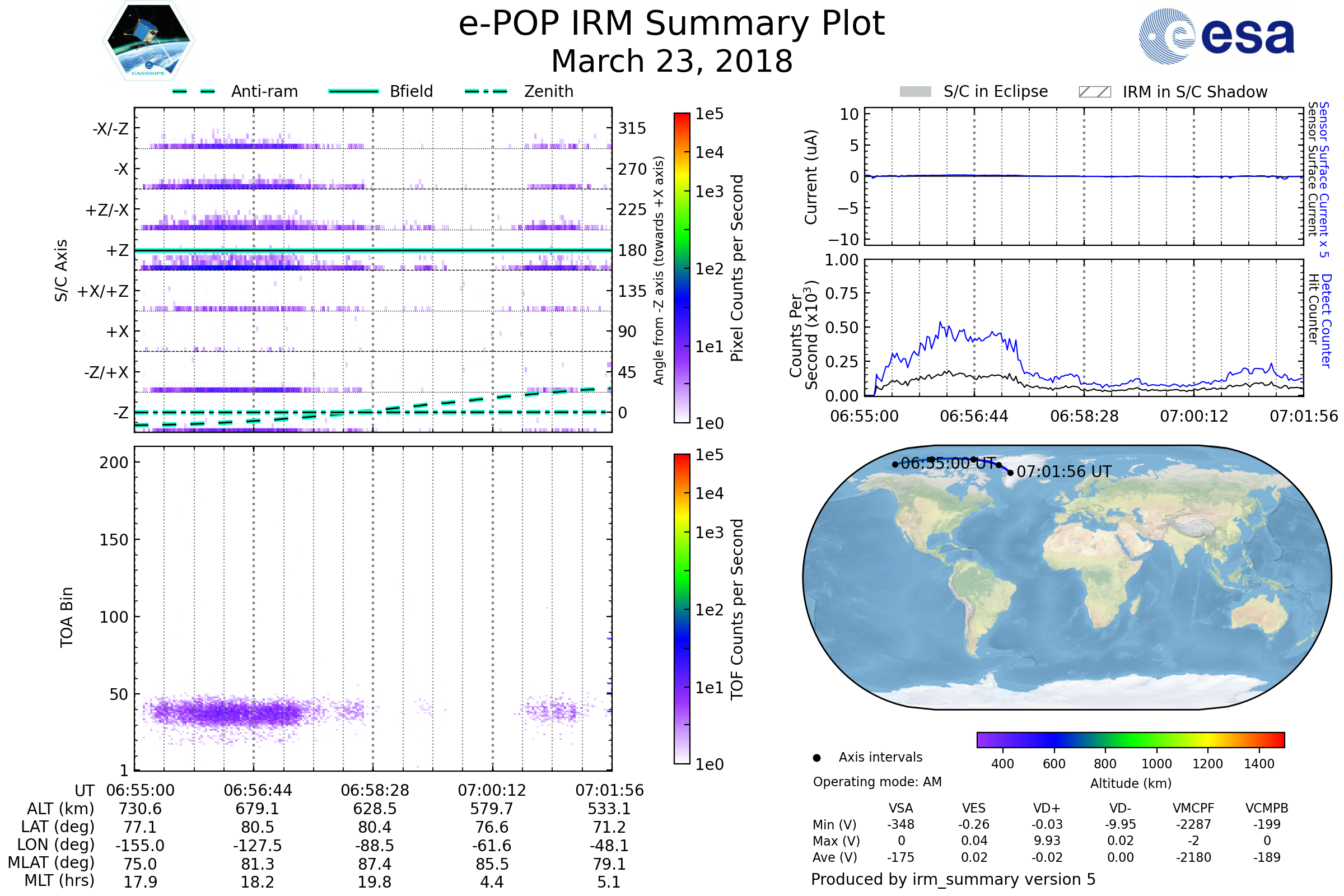The width and height of the screenshot is (1344, 896).
Task: Click the Axis intervals black dot marker
Action: [x=816, y=758]
